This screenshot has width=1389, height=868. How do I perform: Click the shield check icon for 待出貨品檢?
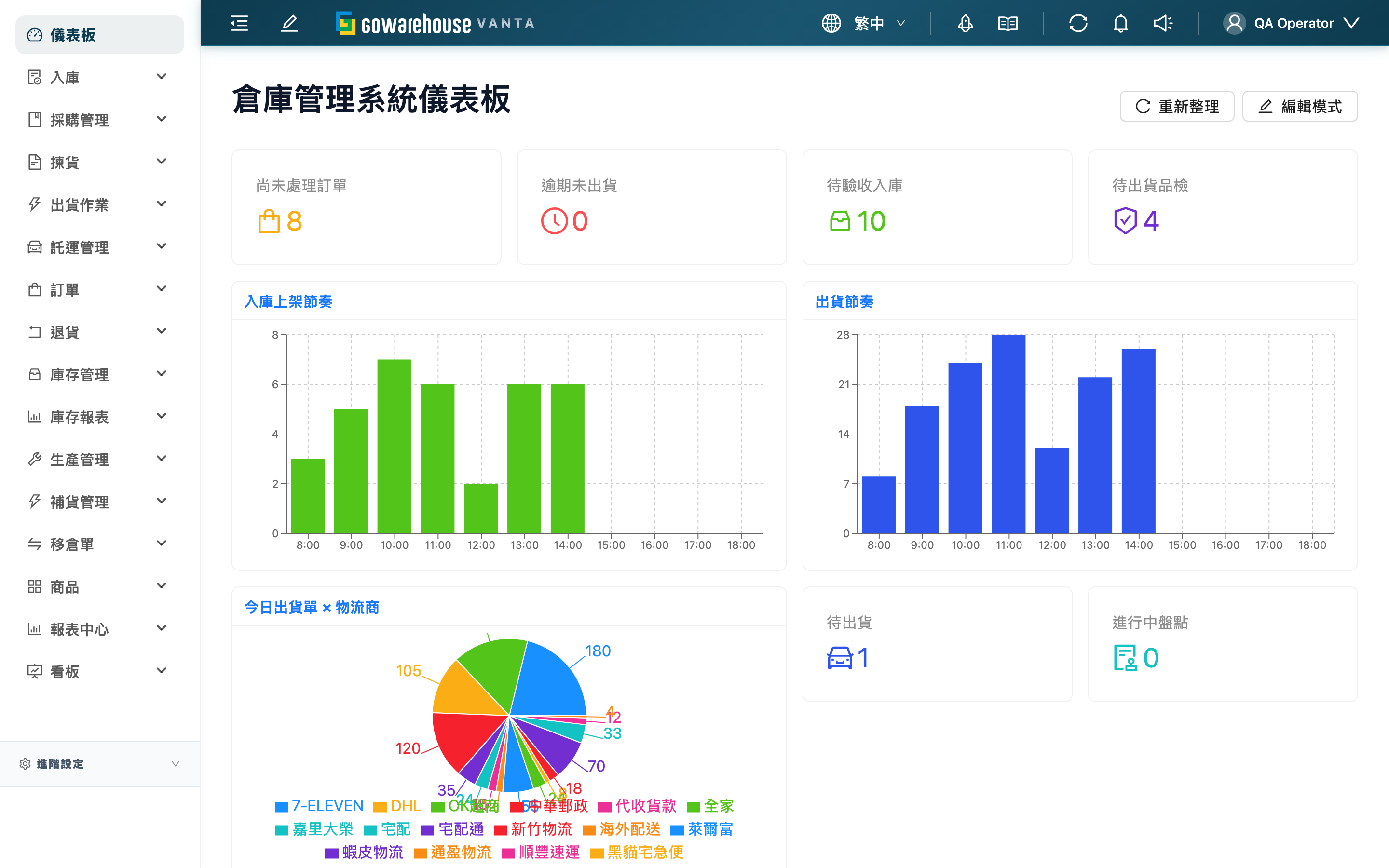point(1125,221)
